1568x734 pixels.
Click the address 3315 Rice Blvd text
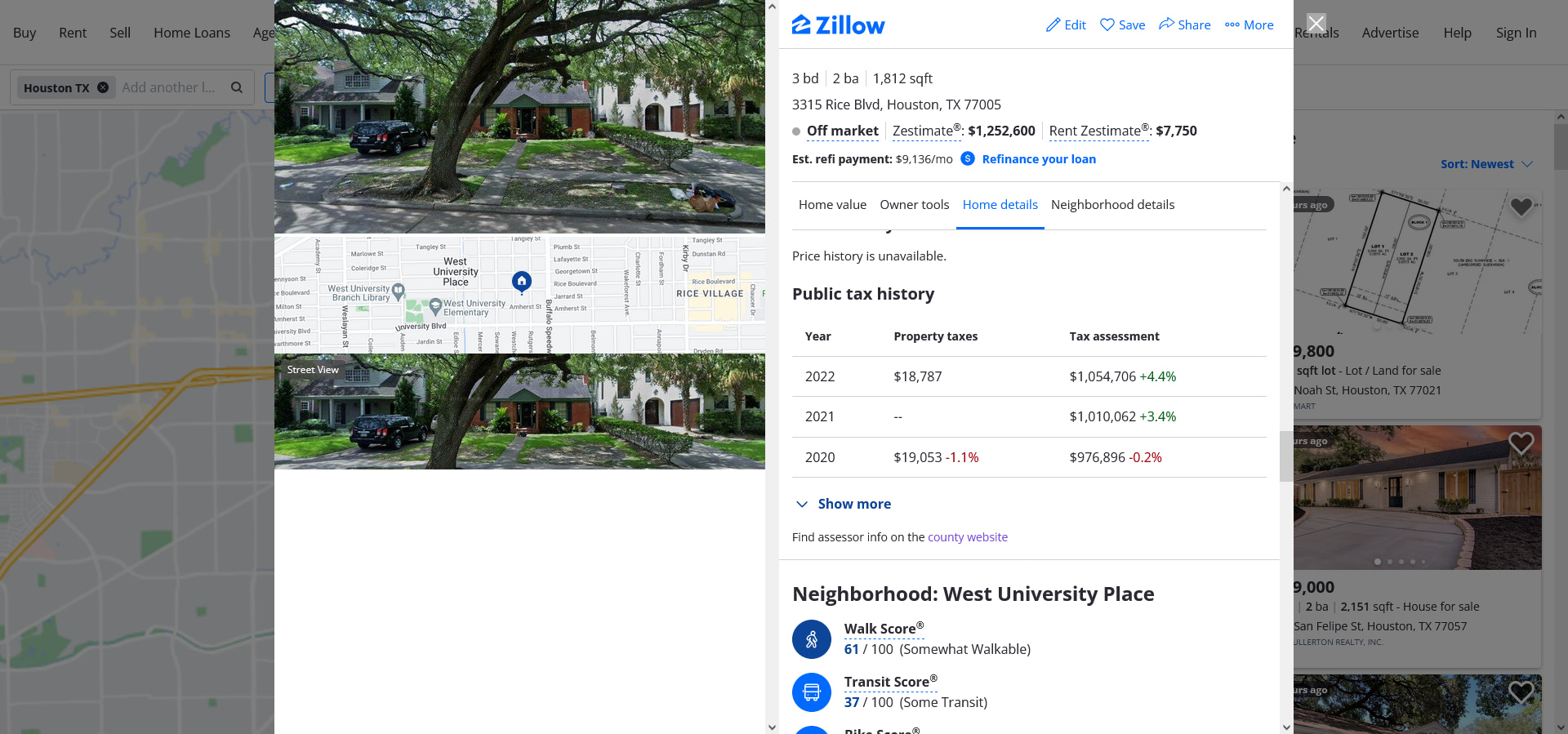click(896, 105)
